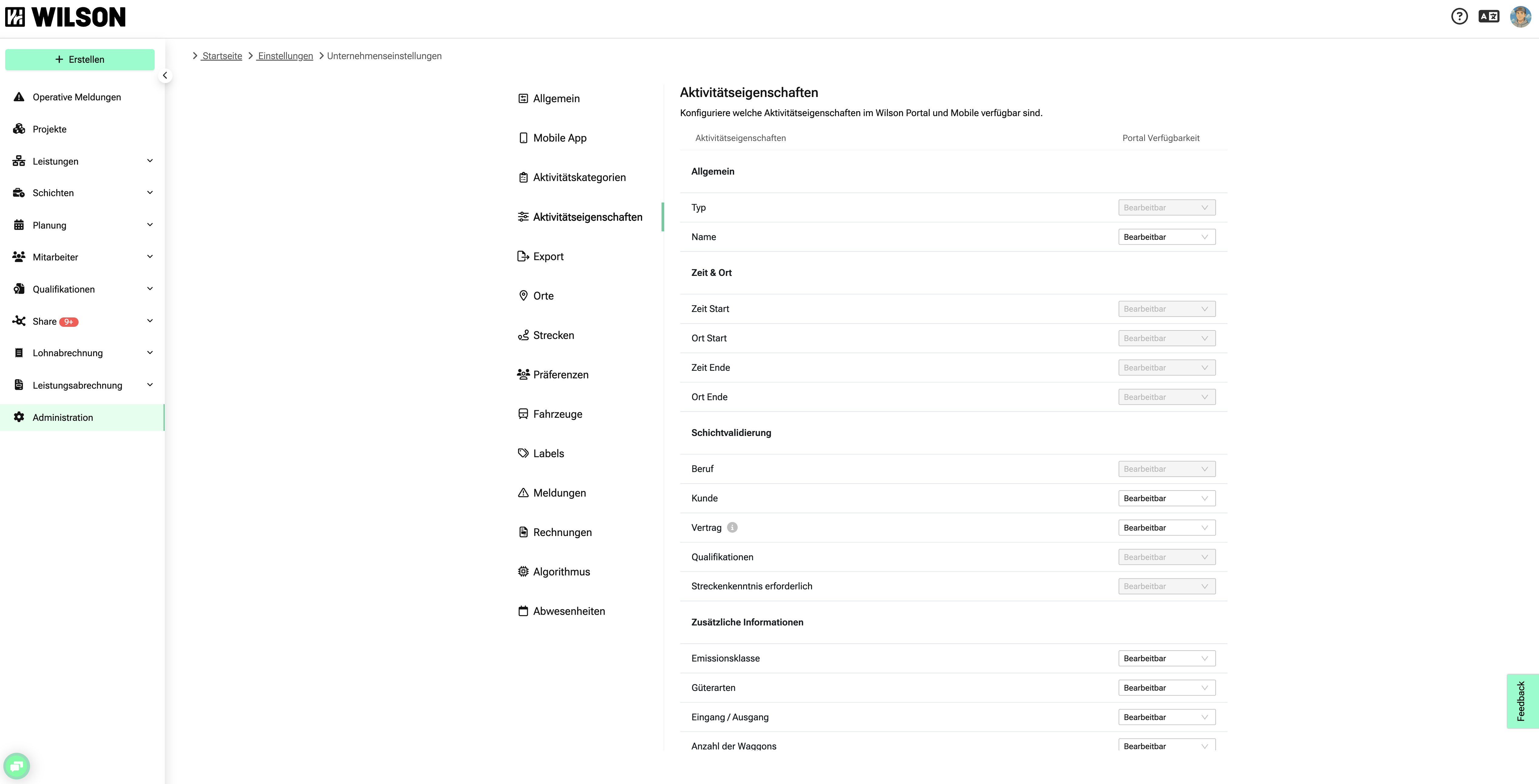Viewport: 1539px width, 784px height.
Task: Expand the Leistungen sidebar menu
Action: (x=150, y=161)
